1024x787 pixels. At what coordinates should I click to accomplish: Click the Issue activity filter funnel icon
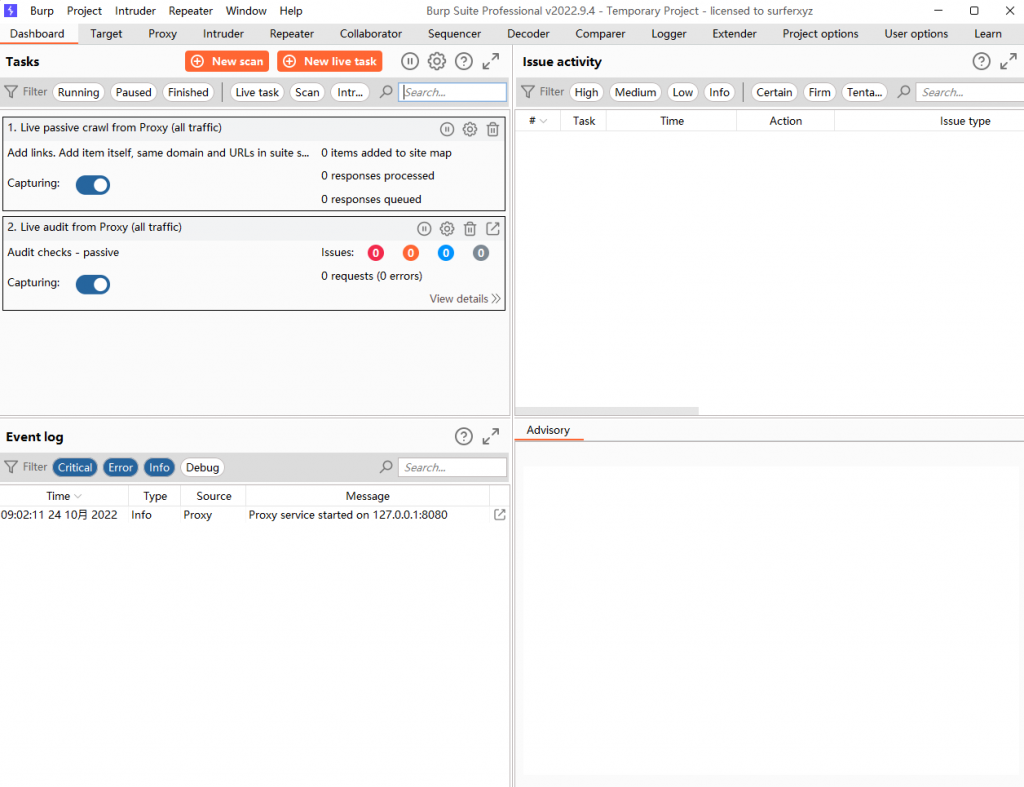(x=528, y=92)
